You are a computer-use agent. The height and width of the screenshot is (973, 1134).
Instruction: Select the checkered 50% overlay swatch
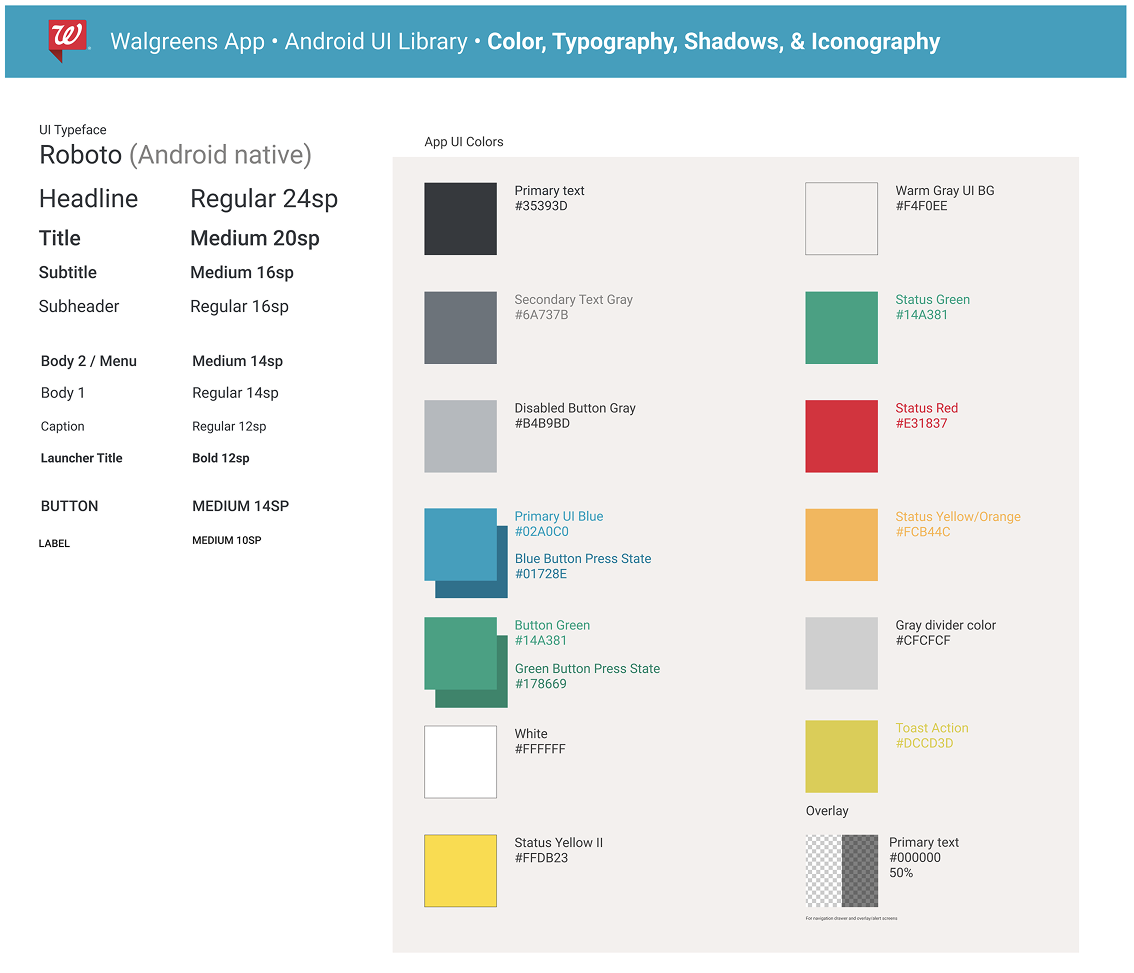pos(842,870)
